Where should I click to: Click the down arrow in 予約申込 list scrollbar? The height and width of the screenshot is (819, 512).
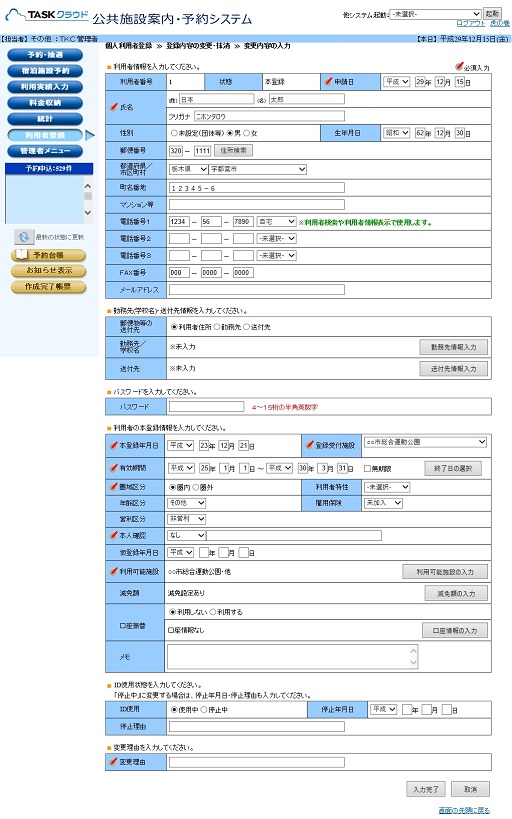(x=88, y=213)
